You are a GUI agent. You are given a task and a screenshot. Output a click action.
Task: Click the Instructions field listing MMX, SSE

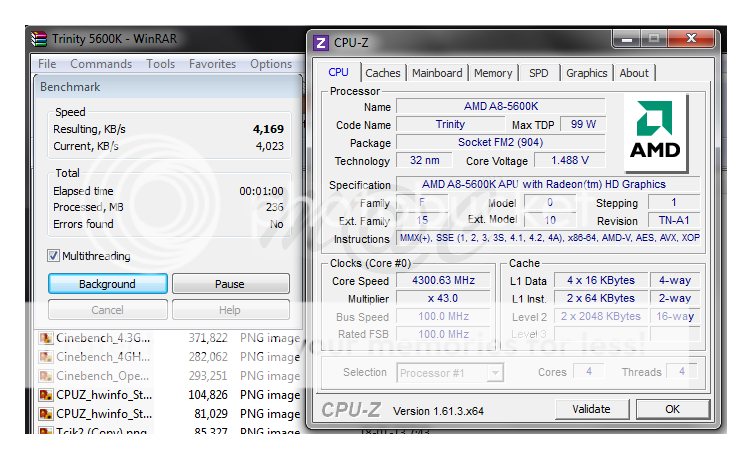[x=549, y=238]
